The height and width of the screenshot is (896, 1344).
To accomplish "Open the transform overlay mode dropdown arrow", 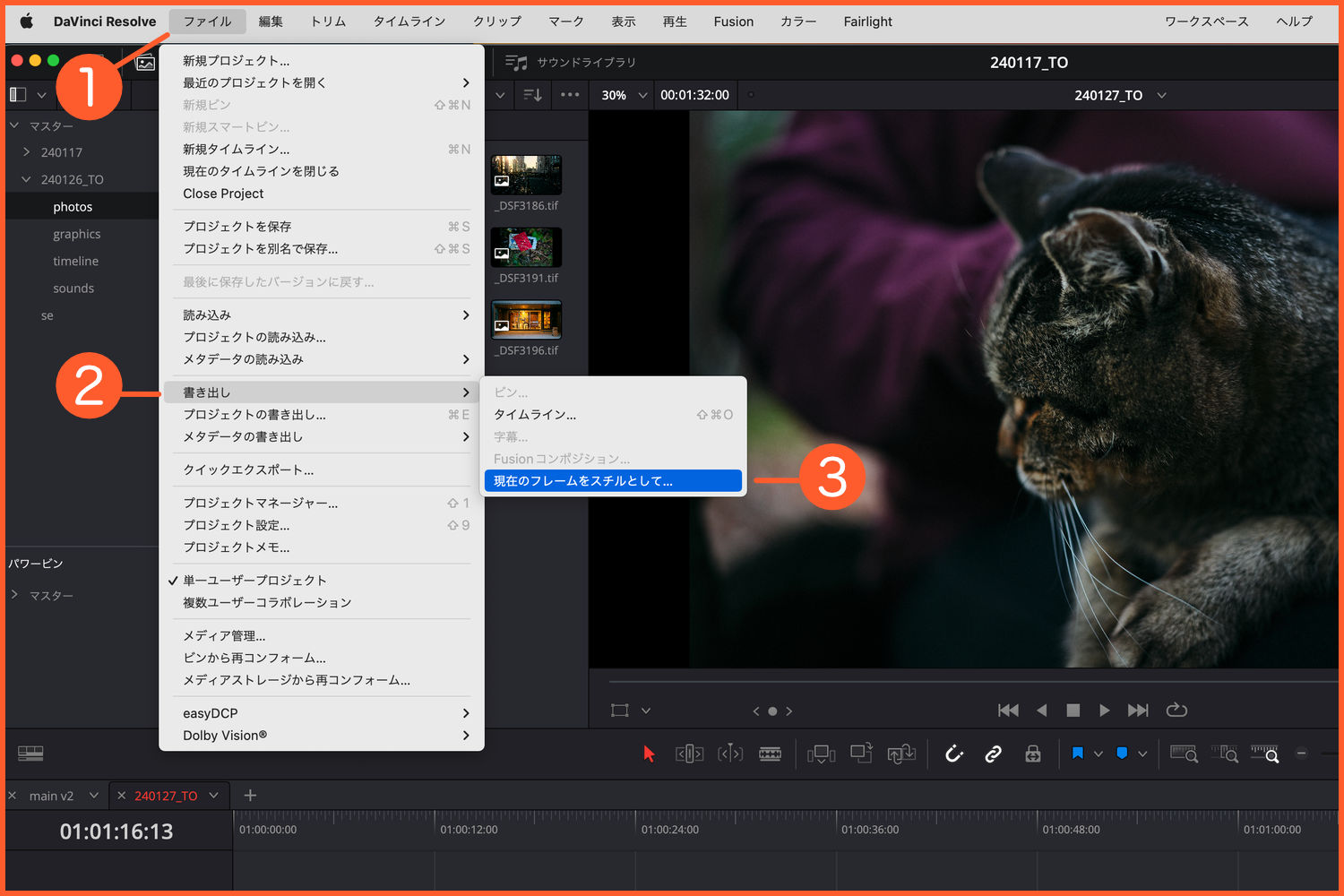I will coord(646,711).
